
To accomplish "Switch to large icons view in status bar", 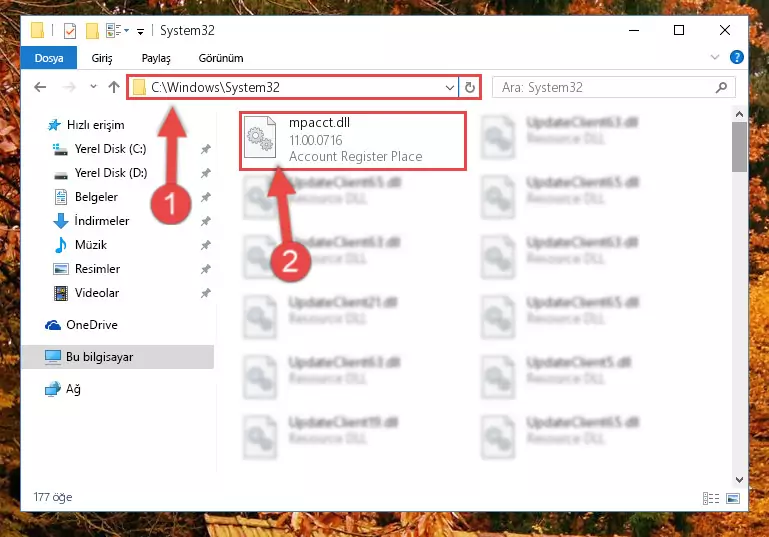I will [733, 498].
